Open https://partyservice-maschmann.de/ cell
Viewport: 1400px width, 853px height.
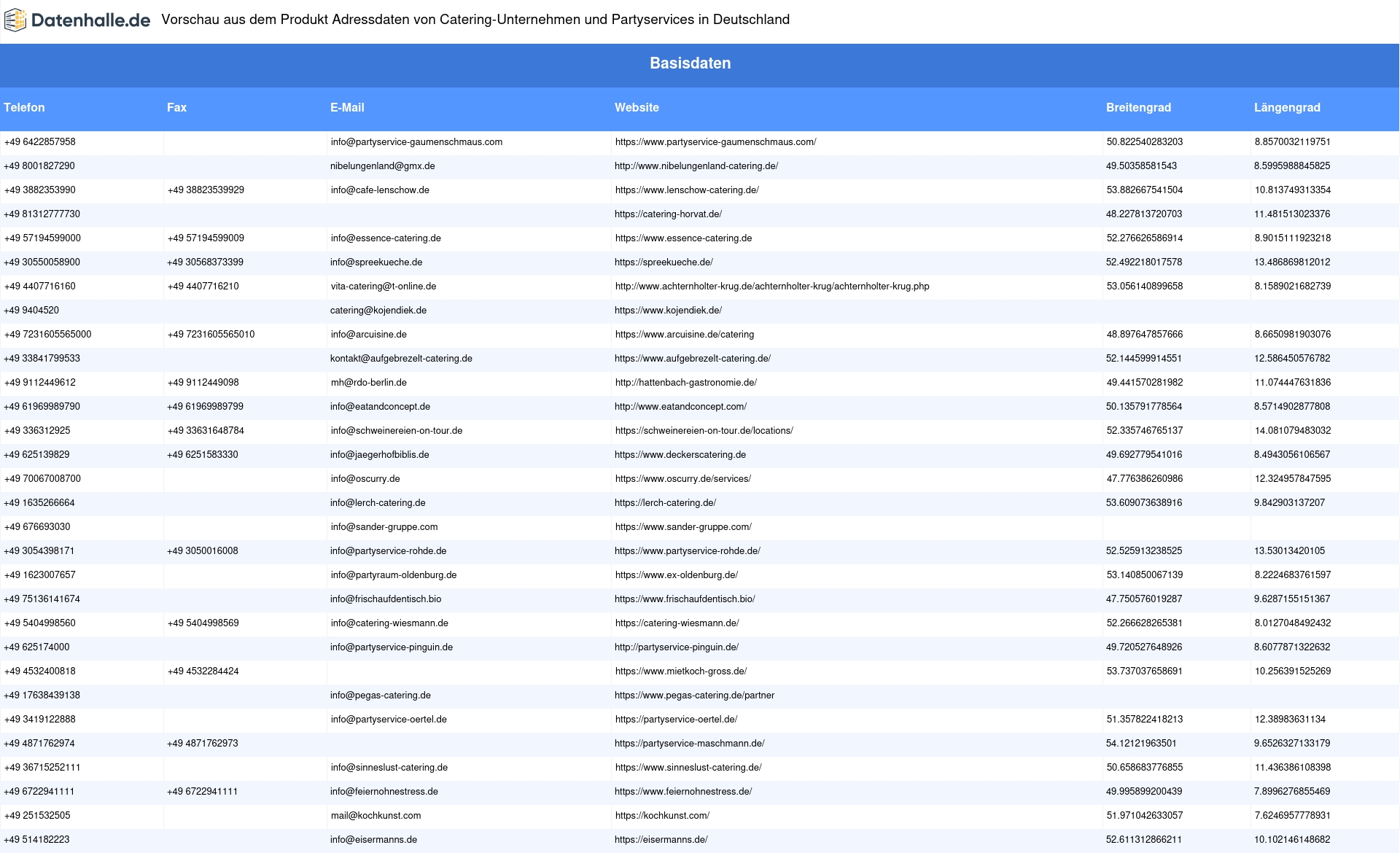point(690,744)
